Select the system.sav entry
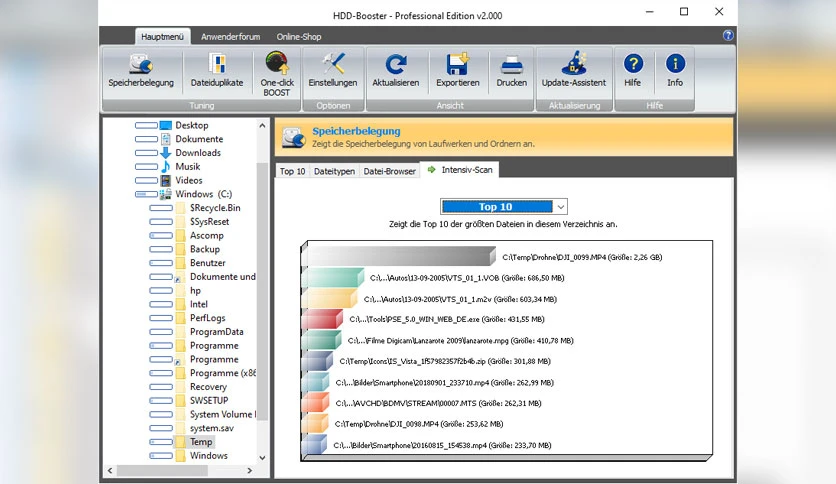Image resolution: width=836 pixels, height=484 pixels. tap(212, 428)
